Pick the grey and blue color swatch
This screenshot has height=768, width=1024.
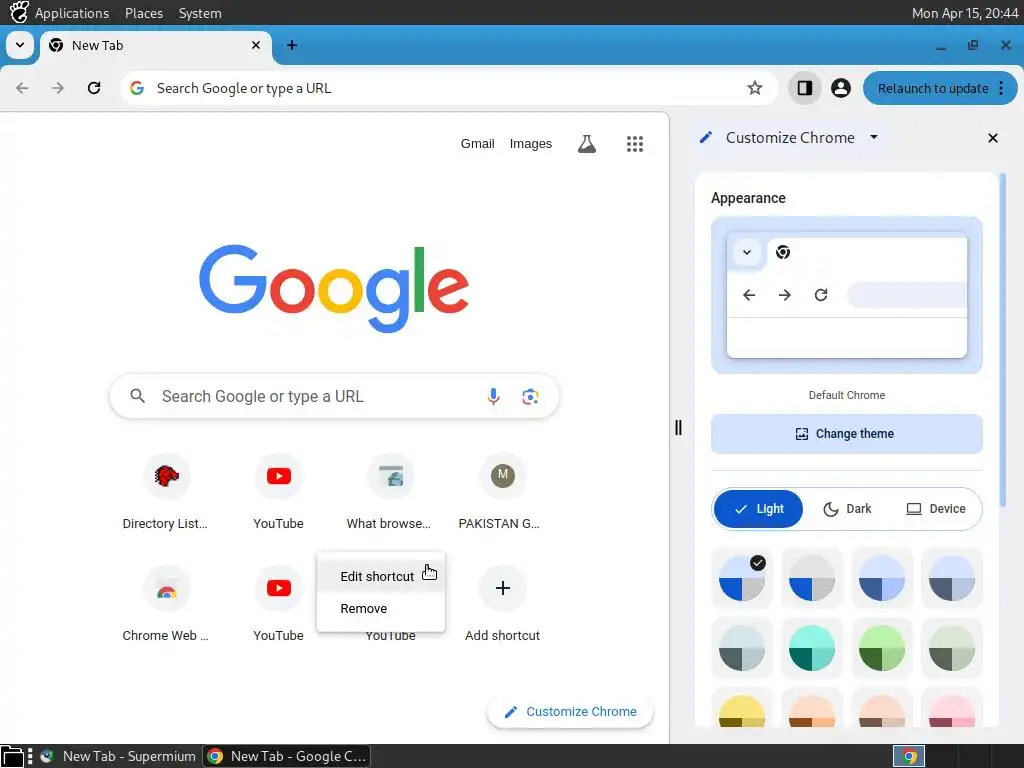point(812,579)
